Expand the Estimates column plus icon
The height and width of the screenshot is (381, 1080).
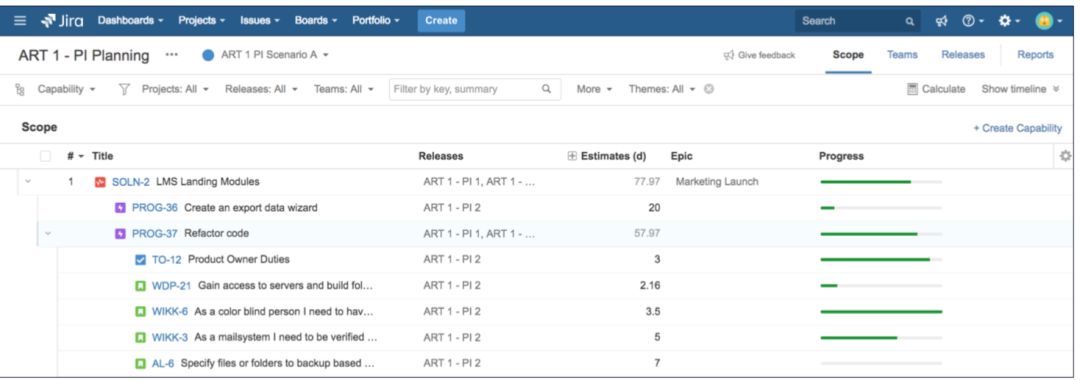pos(572,156)
